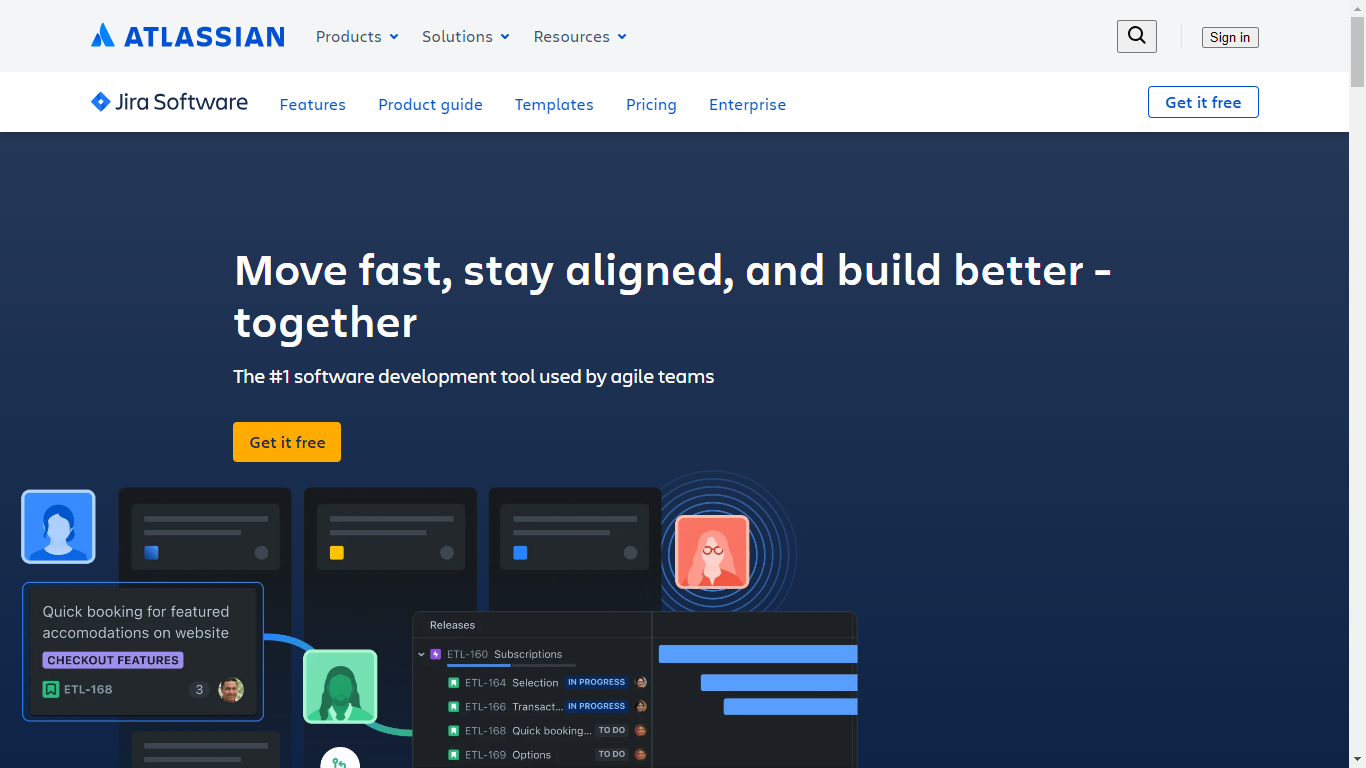The width and height of the screenshot is (1366, 768).
Task: Click the ETL-166 story icon
Action: 453,706
